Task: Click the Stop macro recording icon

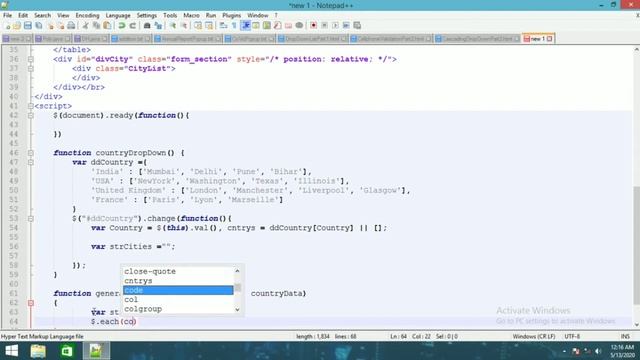Action: [324, 25]
